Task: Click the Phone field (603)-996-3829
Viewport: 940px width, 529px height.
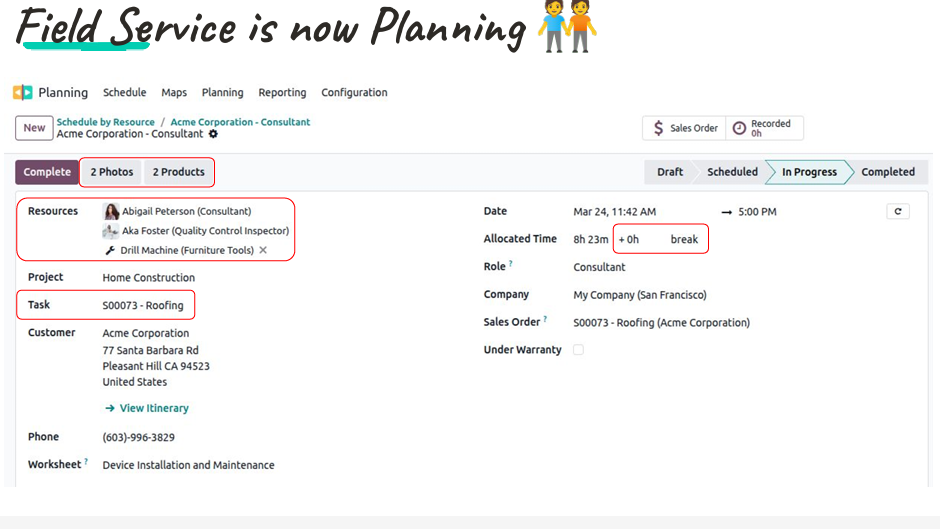Action: point(138,437)
